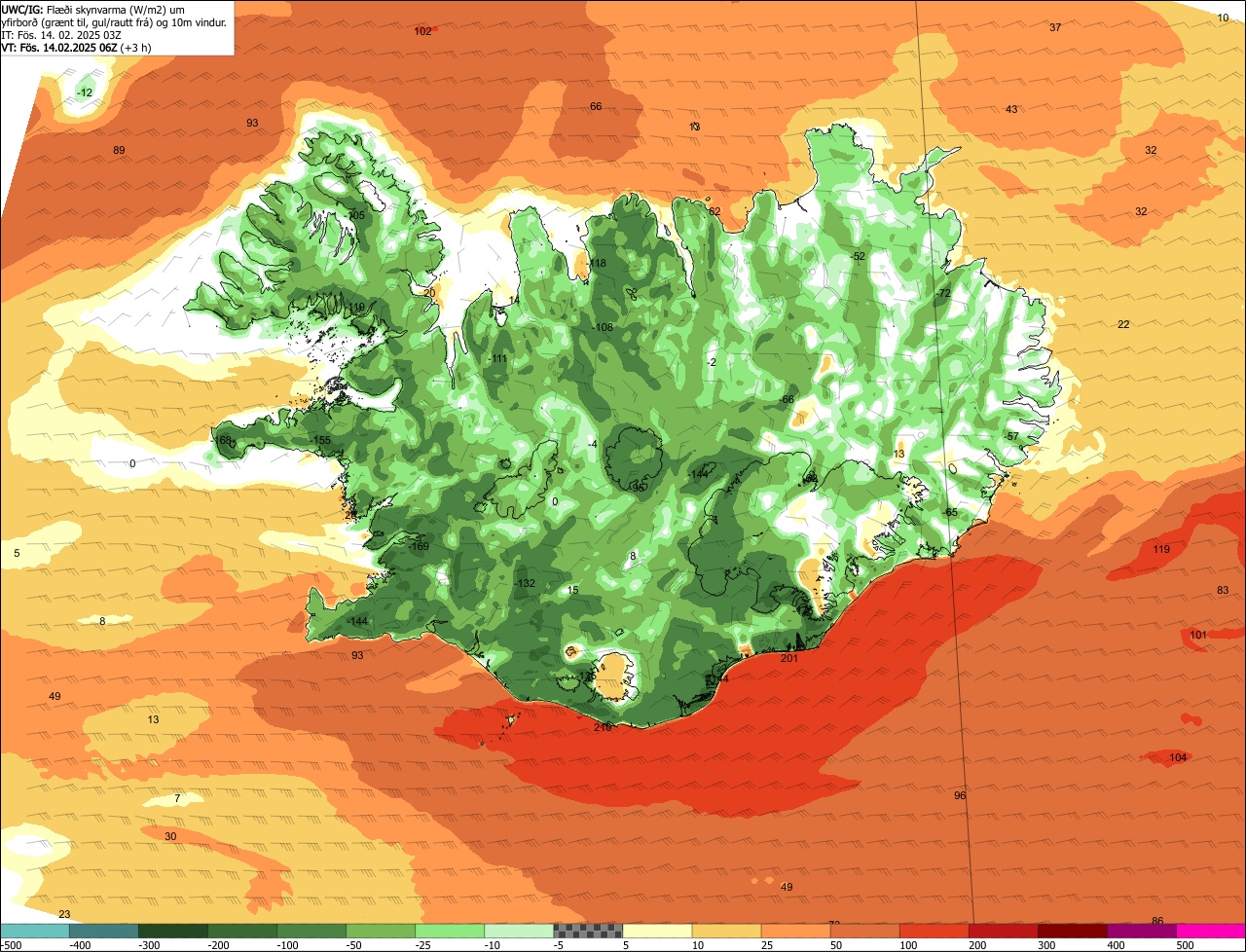Viewport: 1246px width, 952px height.
Task: Click the legend swatch between 100 and 200
Action: (934, 931)
